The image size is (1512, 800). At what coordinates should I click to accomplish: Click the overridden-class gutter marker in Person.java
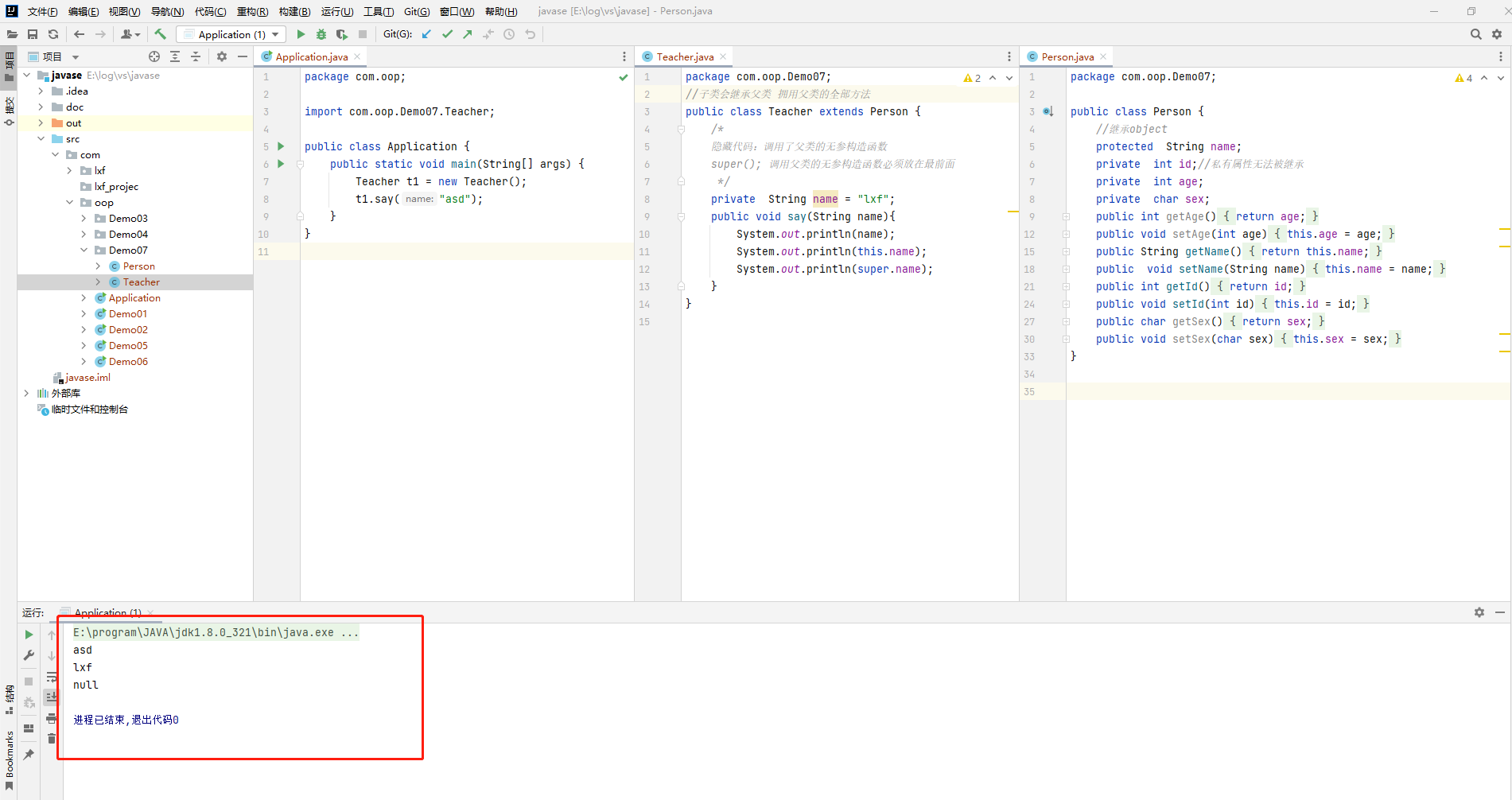click(1048, 111)
